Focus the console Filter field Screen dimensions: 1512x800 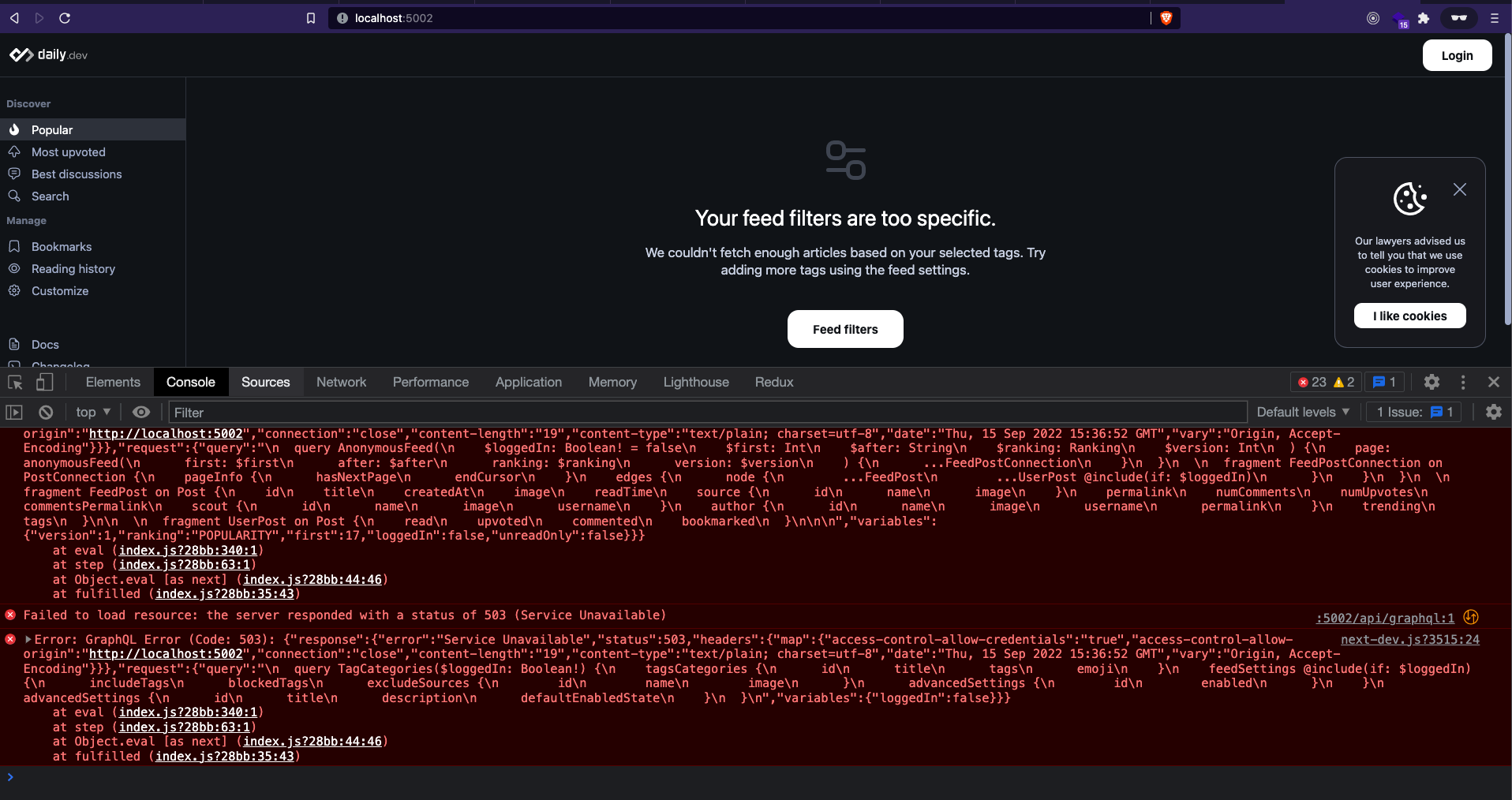point(708,412)
